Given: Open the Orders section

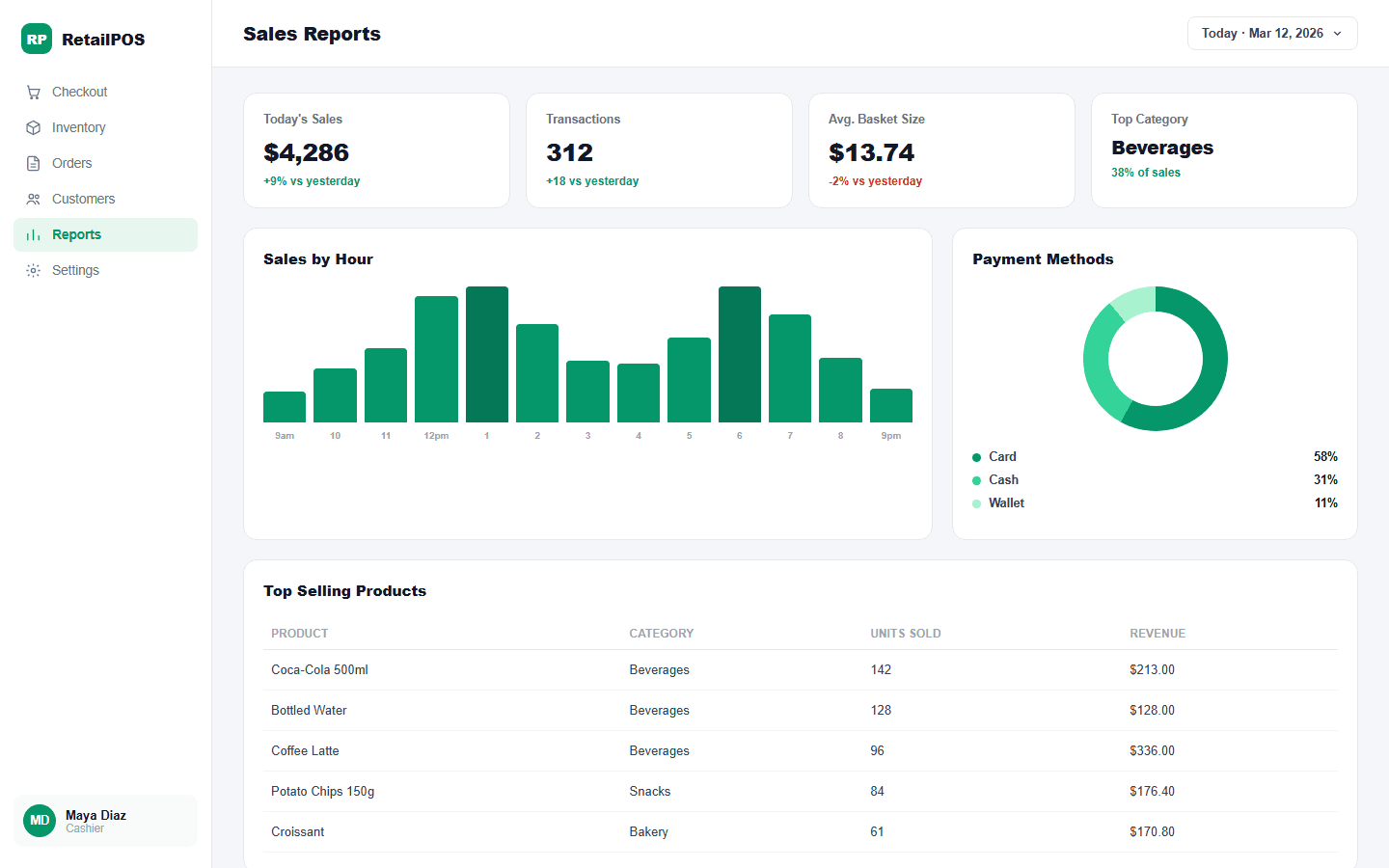Looking at the screenshot, I should 106,164.
